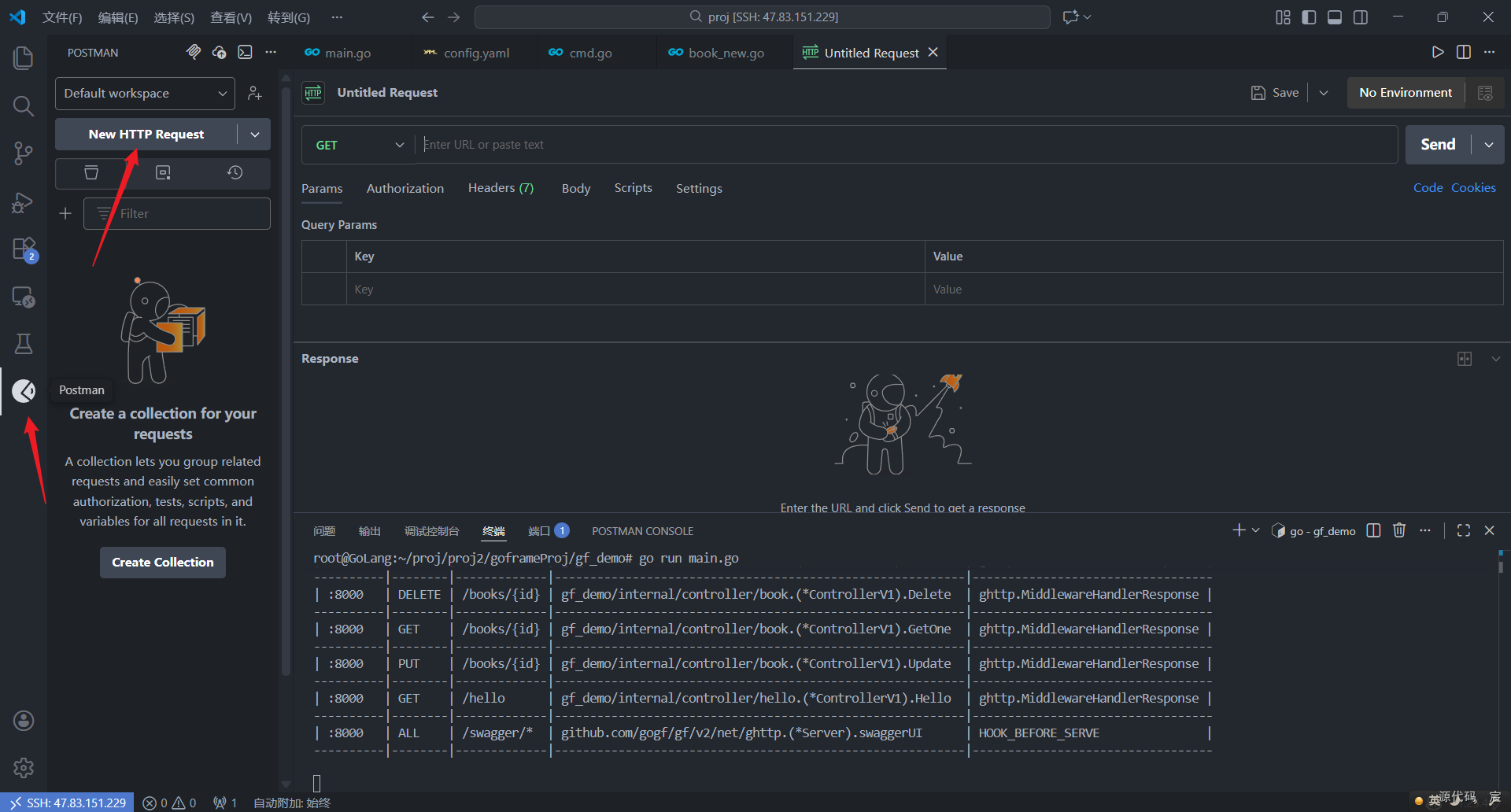1511x812 pixels.
Task: Open No Environment selector
Action: click(1406, 93)
